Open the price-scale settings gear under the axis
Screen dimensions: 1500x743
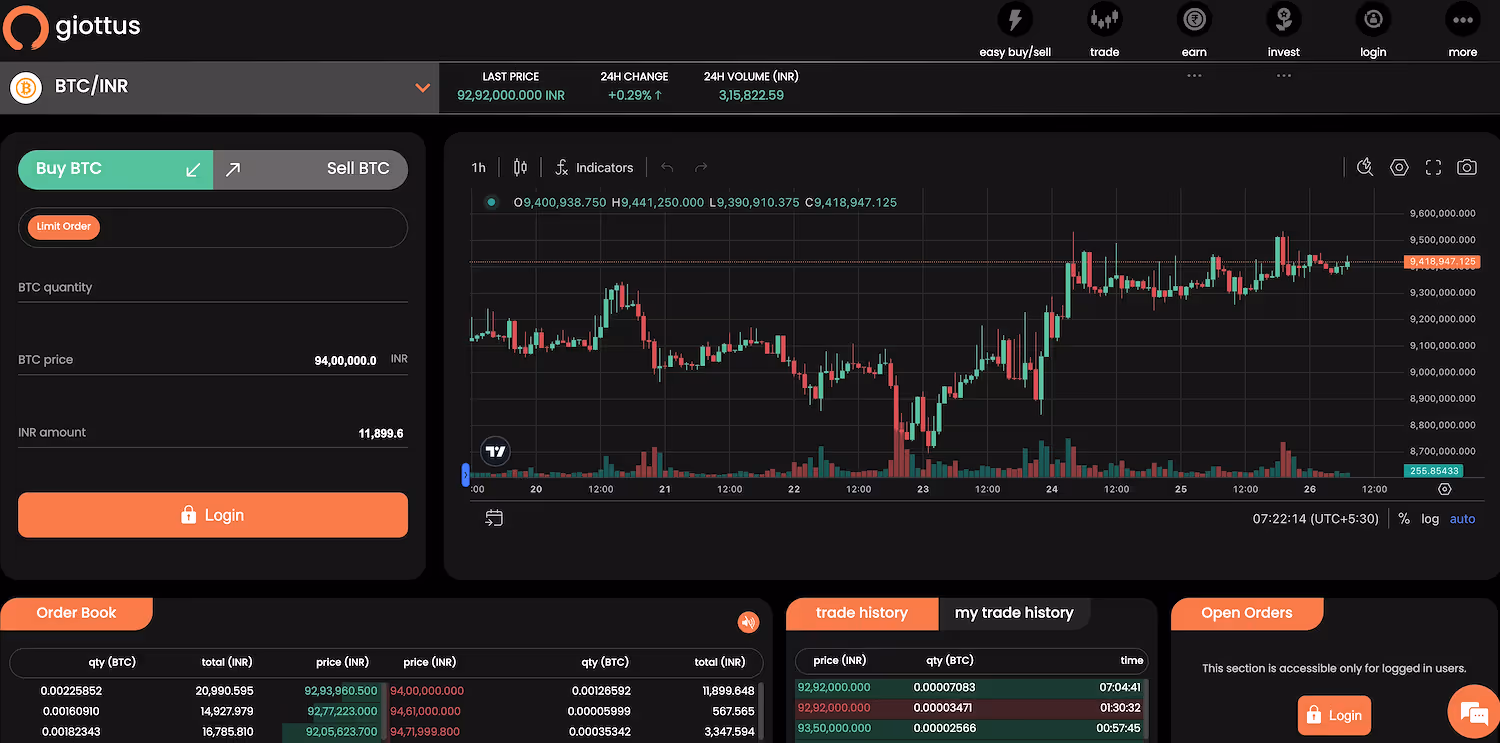click(x=1444, y=489)
